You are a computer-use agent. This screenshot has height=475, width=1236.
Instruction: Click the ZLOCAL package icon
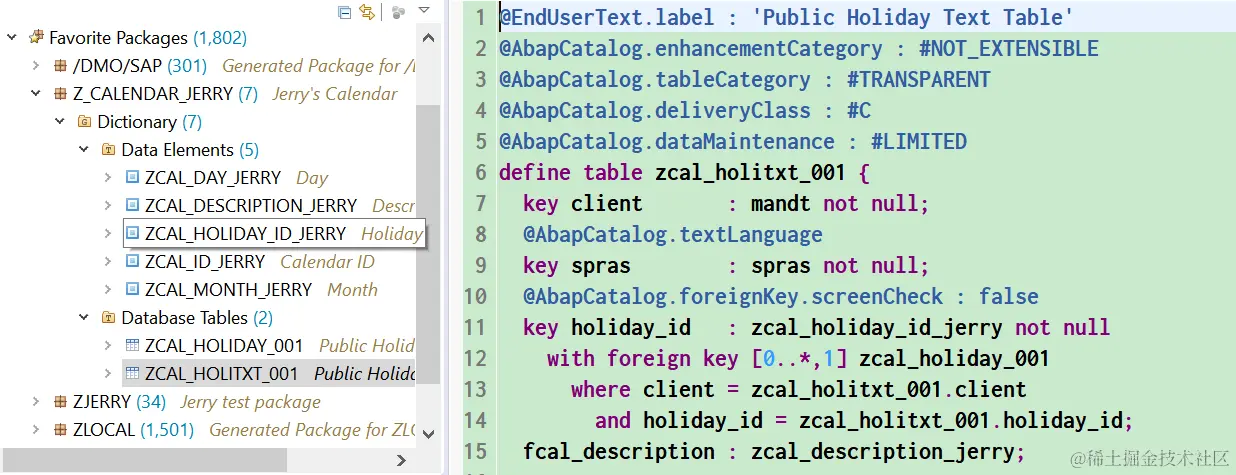(x=61, y=430)
